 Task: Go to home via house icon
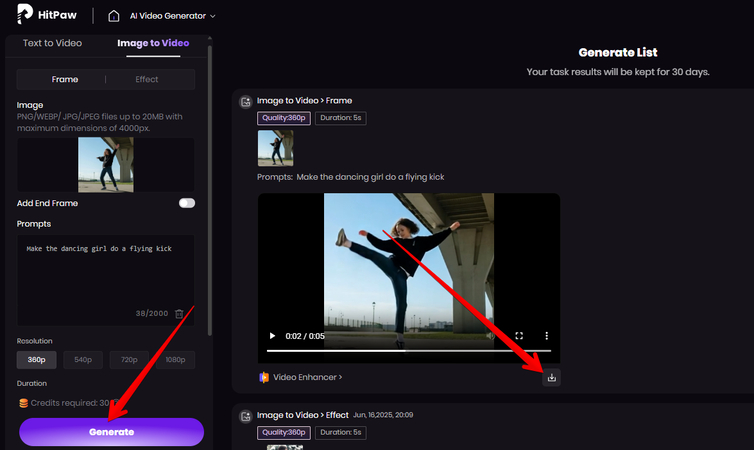[x=113, y=16]
